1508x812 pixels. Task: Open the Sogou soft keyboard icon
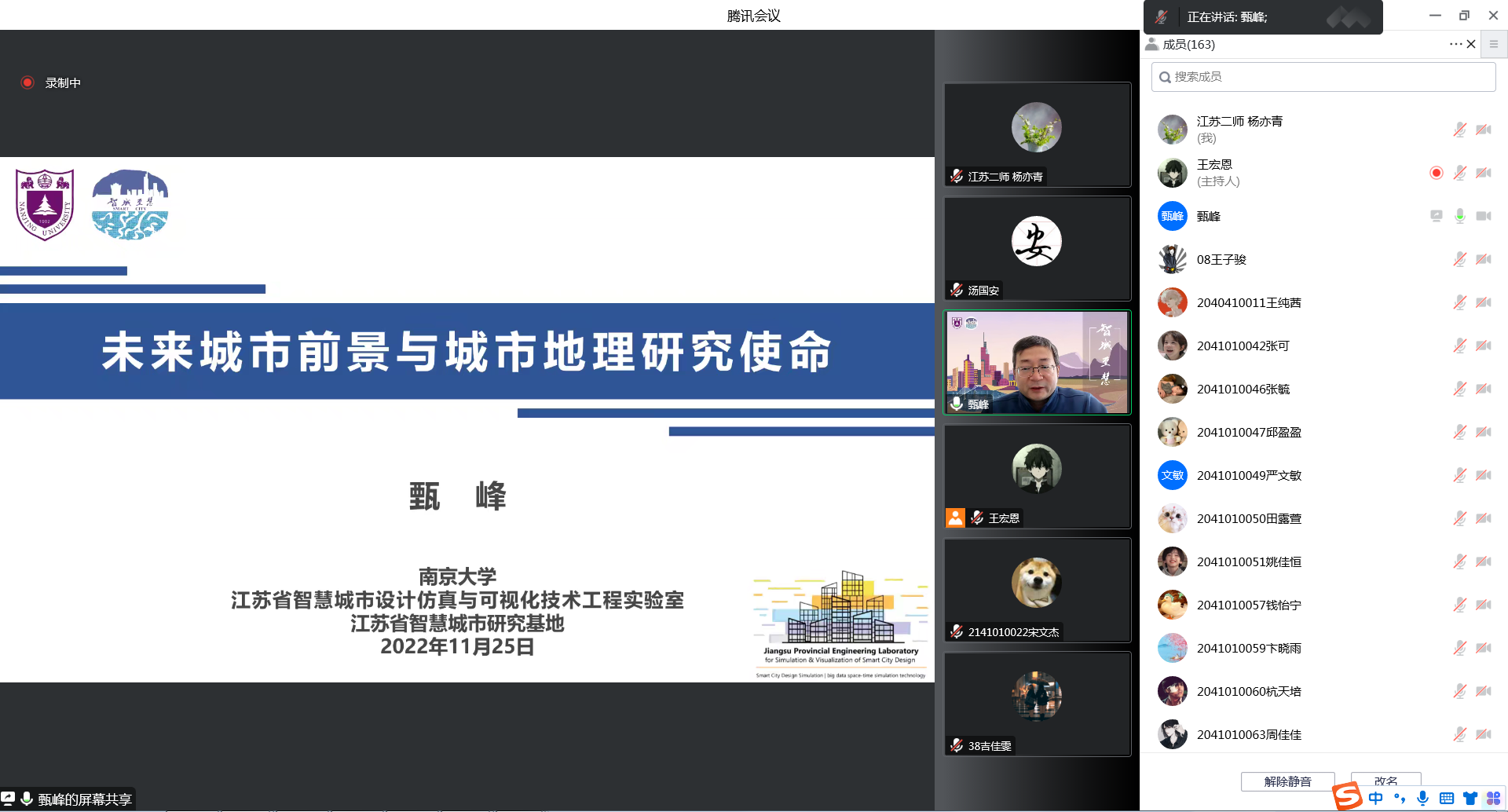pos(1447,799)
